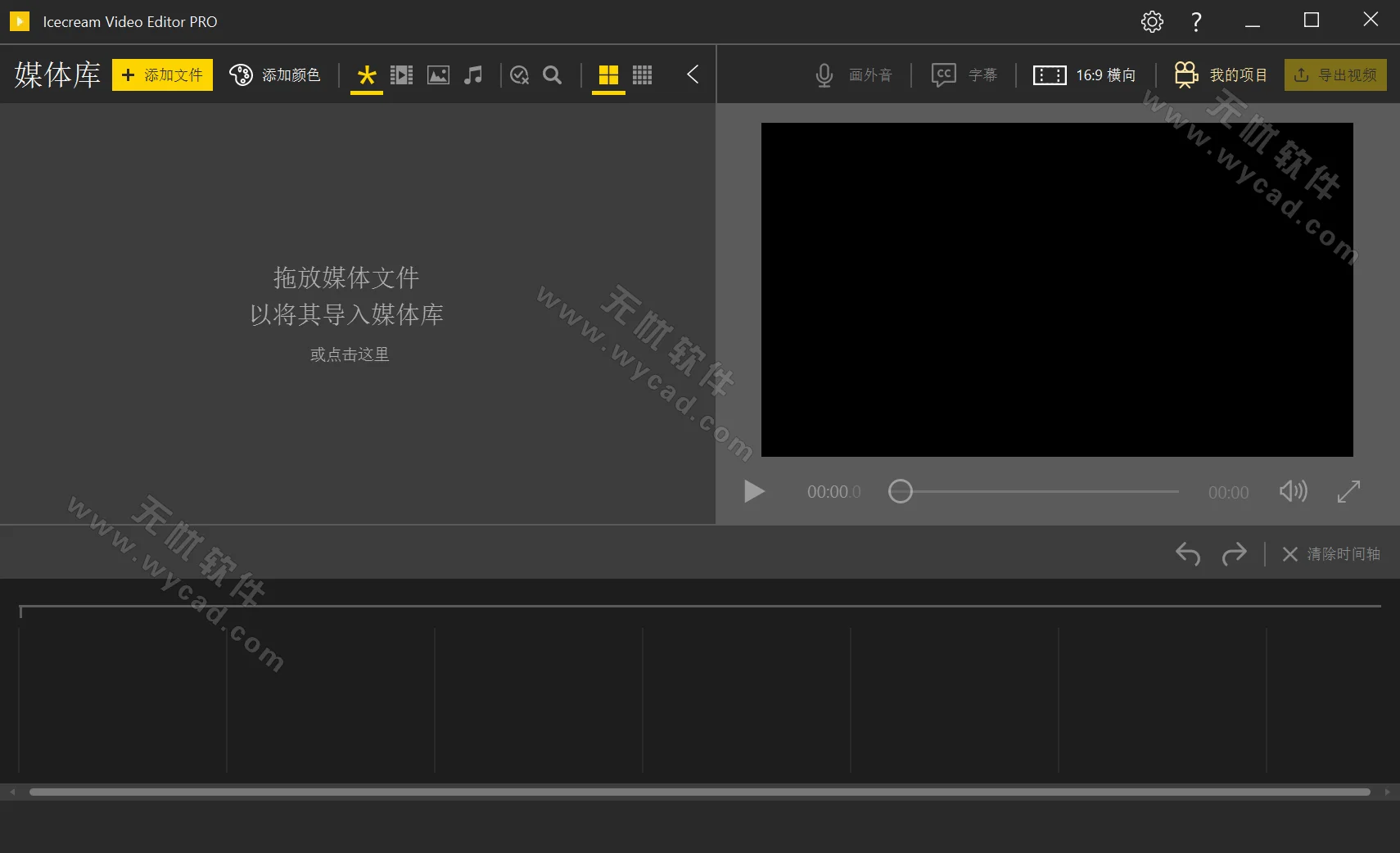The height and width of the screenshot is (853, 1400).
Task: Click the redo arrow above the timeline
Action: (1235, 554)
